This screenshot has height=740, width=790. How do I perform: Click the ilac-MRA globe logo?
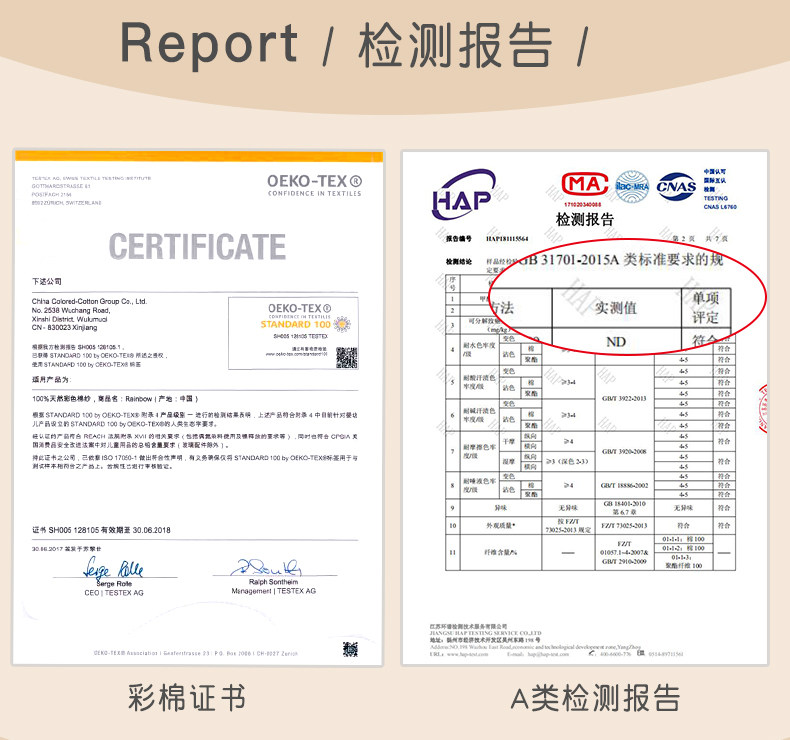[632, 186]
